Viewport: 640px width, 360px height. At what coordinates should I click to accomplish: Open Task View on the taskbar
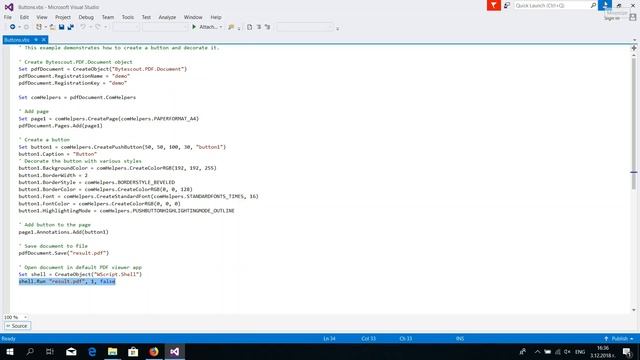click(50, 351)
